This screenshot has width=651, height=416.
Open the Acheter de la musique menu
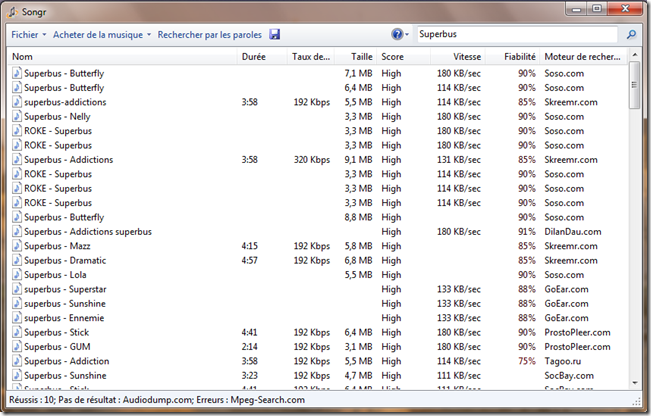tap(102, 34)
